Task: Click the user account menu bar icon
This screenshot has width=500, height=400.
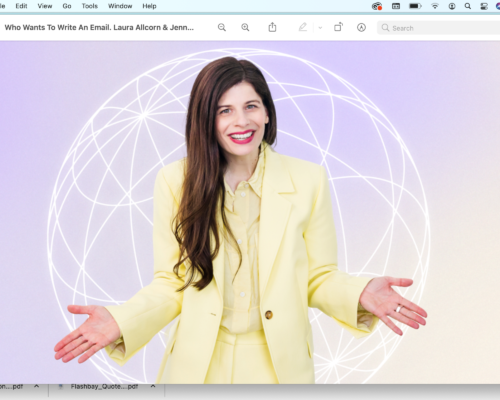Action: coord(452,6)
